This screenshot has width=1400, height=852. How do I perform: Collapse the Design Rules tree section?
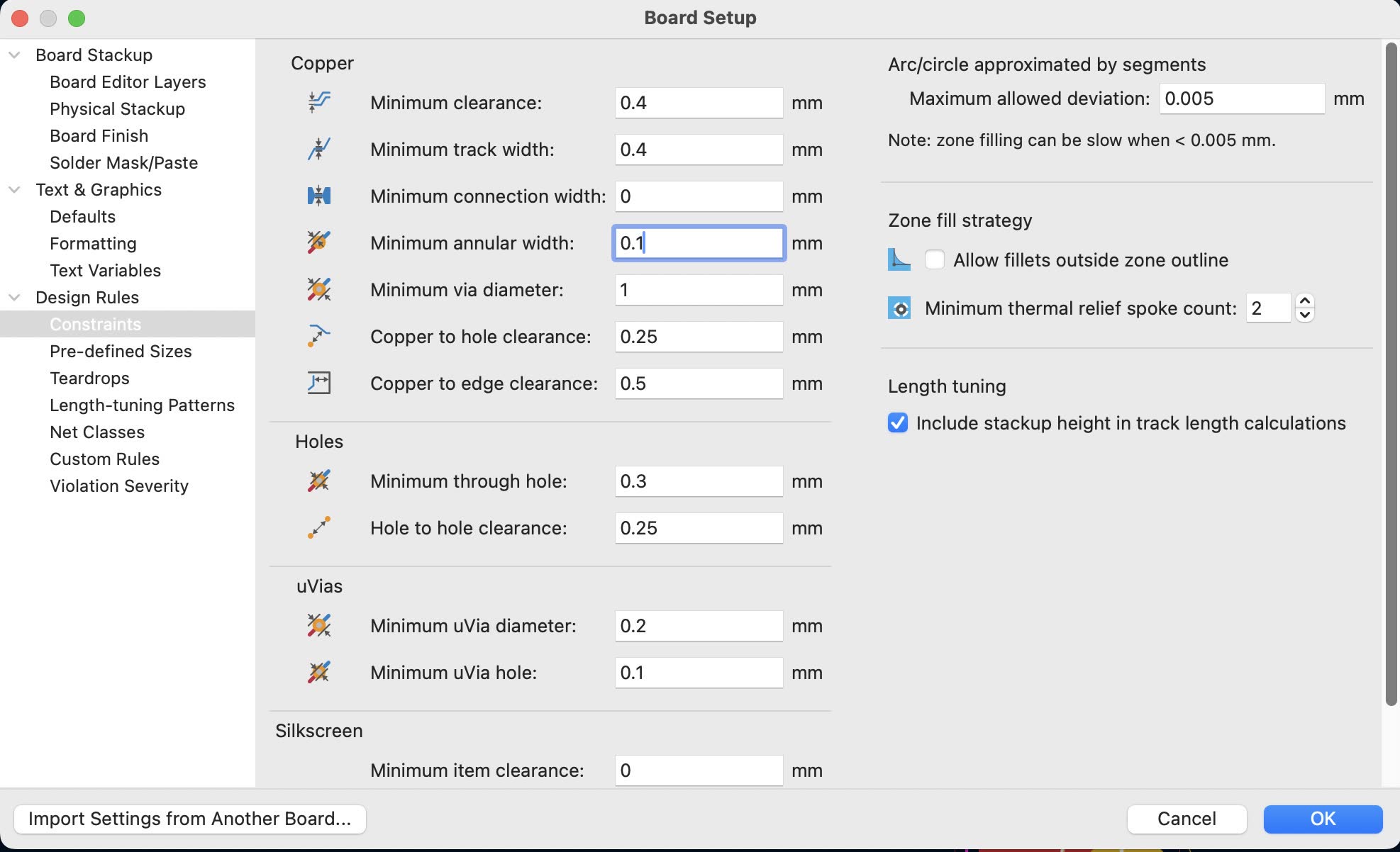(14, 298)
